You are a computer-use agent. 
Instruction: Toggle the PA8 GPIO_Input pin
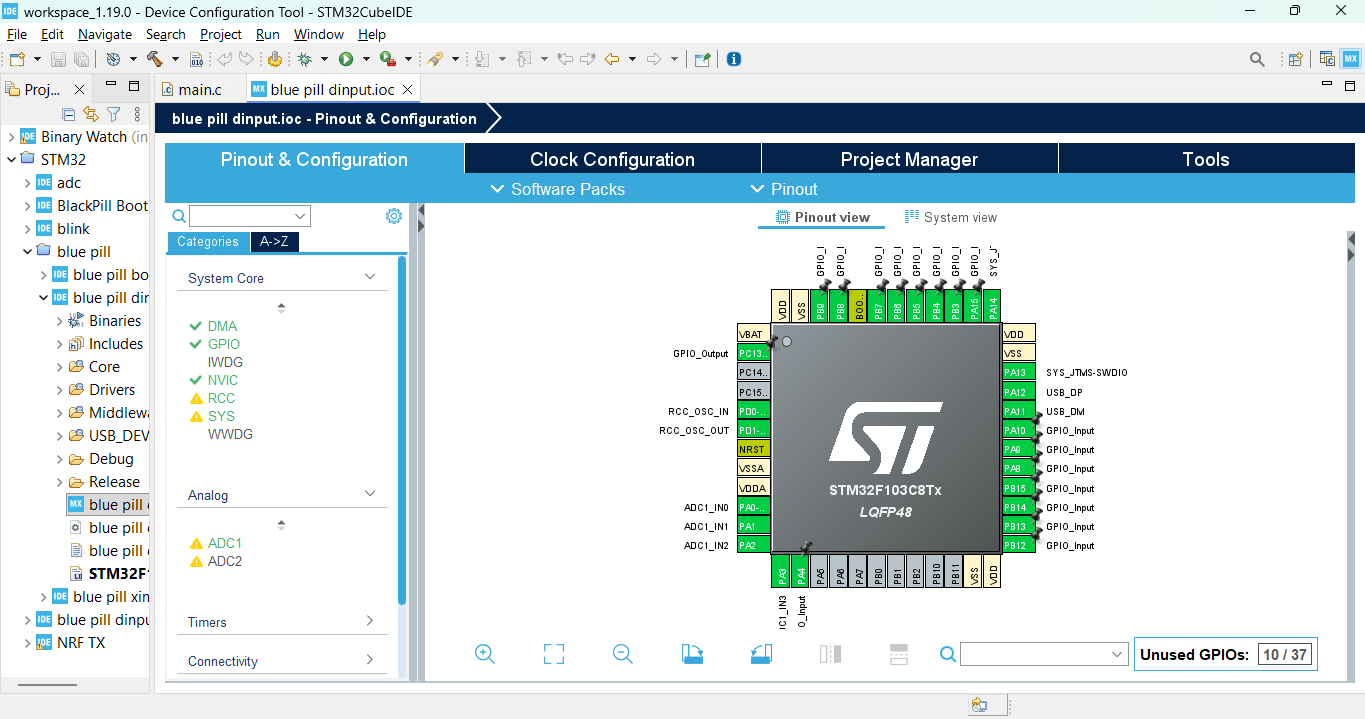1017,468
